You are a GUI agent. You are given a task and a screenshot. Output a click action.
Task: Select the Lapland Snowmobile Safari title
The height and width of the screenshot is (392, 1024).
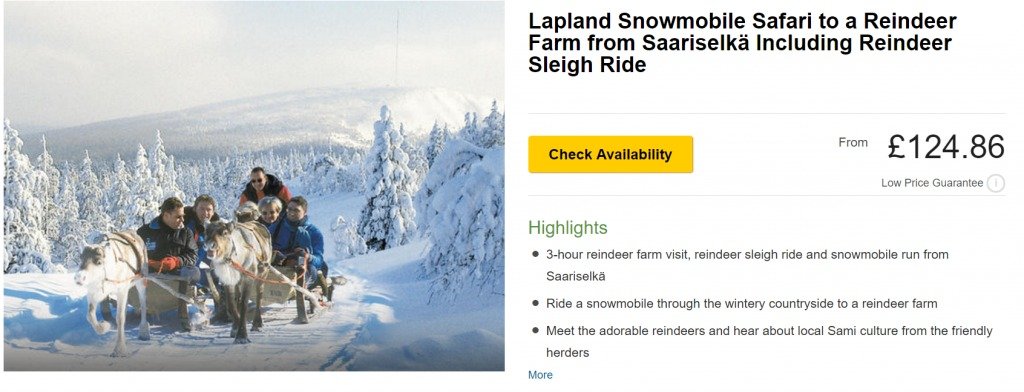(x=743, y=43)
